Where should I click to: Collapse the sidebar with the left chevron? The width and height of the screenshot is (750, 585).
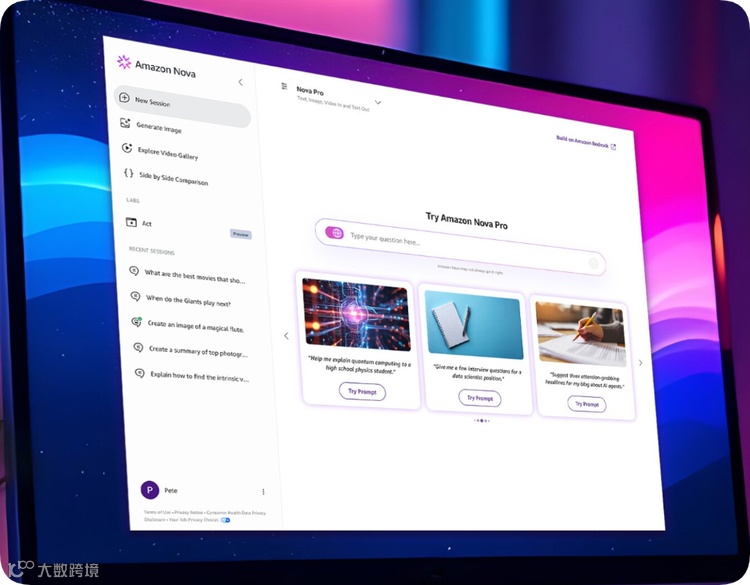tap(241, 82)
